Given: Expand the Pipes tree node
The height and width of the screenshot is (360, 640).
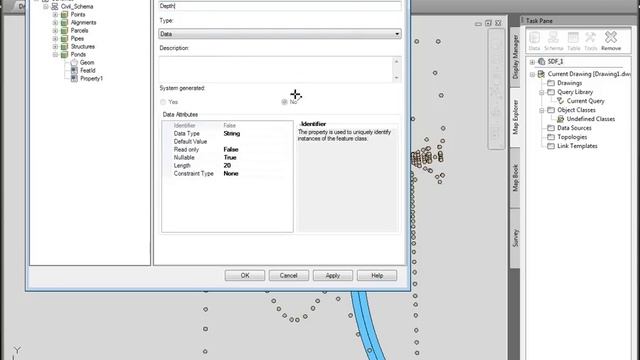Looking at the screenshot, I should [55, 38].
